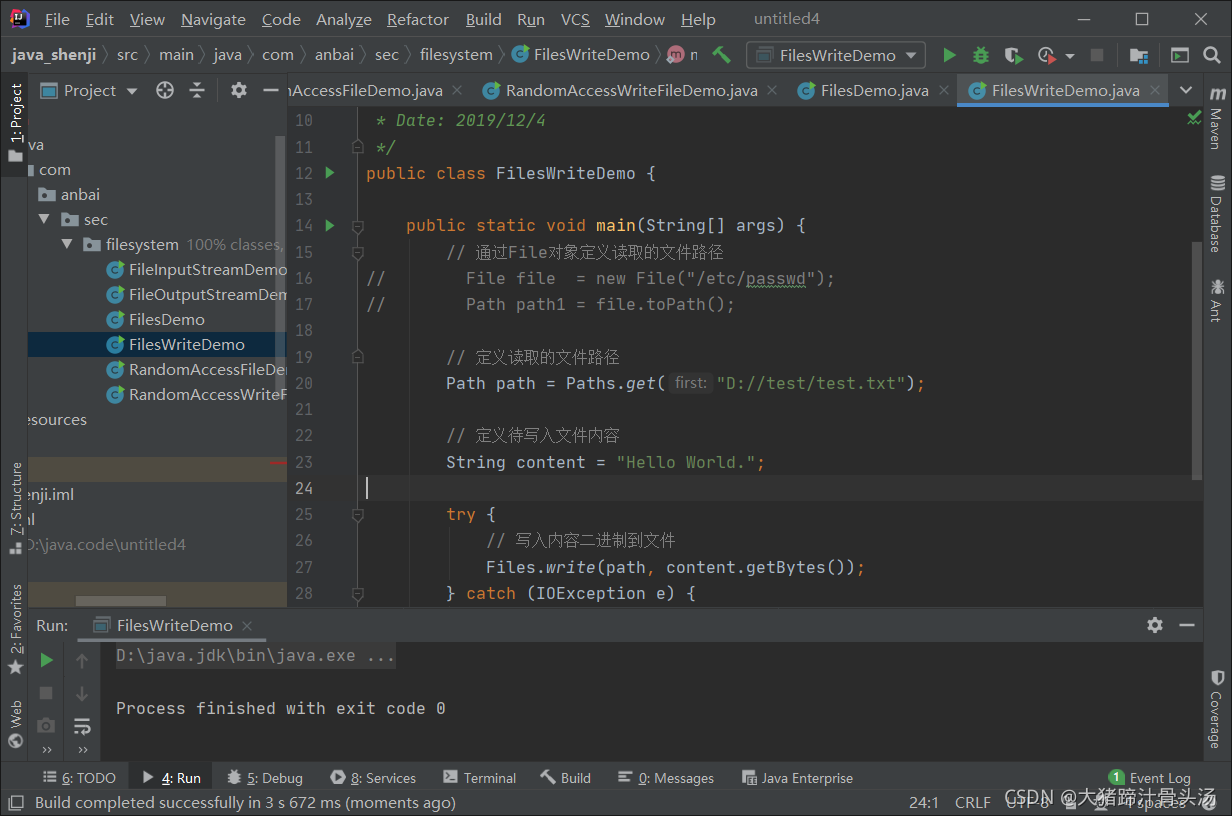Close the FilesWriteDemo.java editor tab

[1156, 90]
